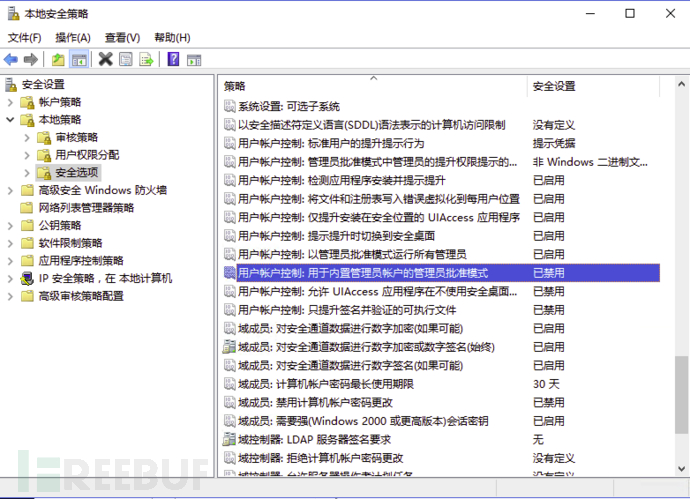Toggle the Show/Hide Console Tree icon
Screen dimensions: 690x499
pos(79,59)
